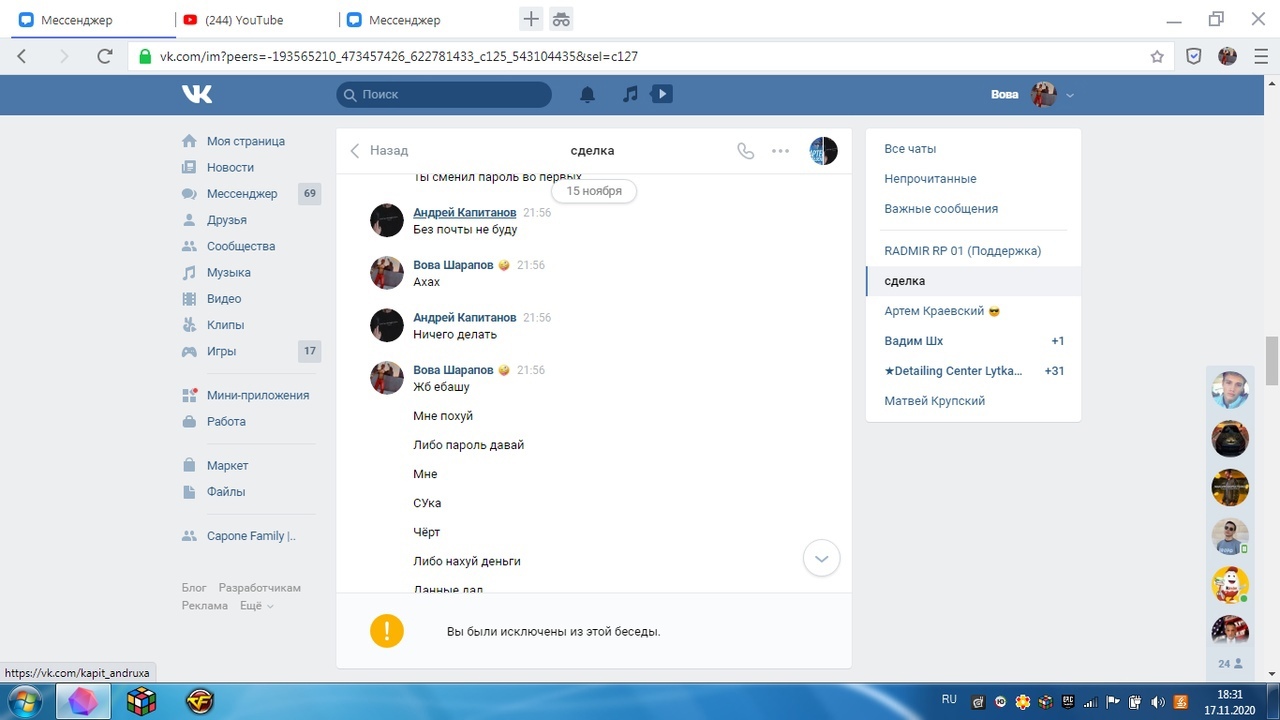Screen dimensions: 1280x720
Task: Click the Поиск search field
Action: point(444,94)
